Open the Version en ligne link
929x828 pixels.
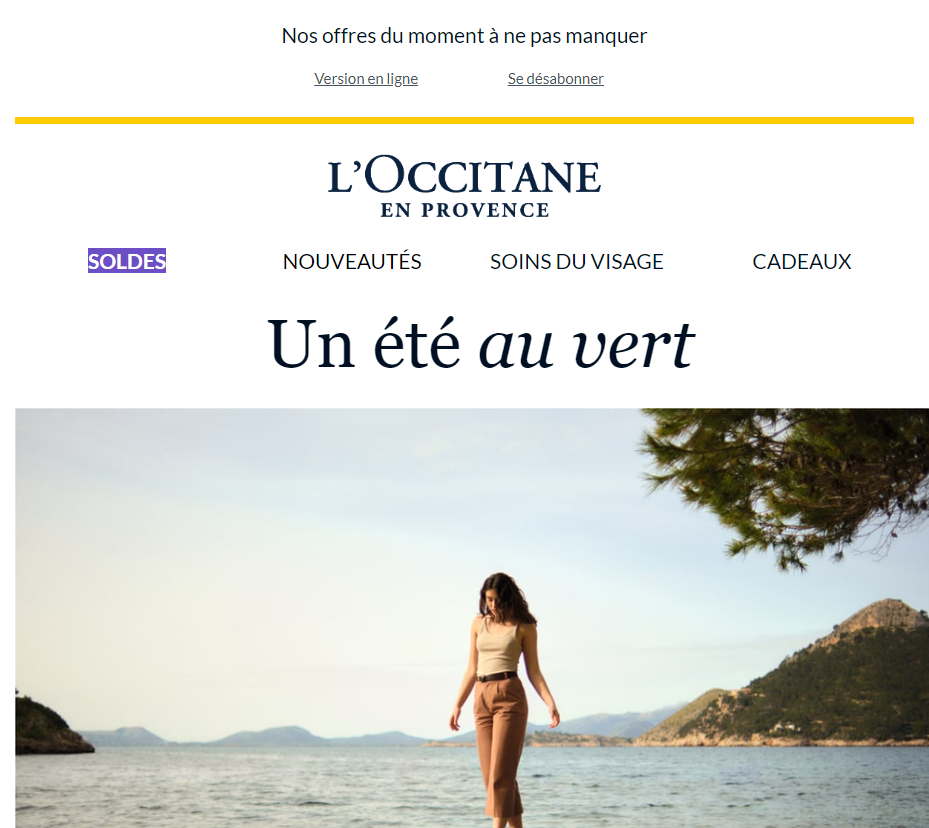(x=366, y=79)
